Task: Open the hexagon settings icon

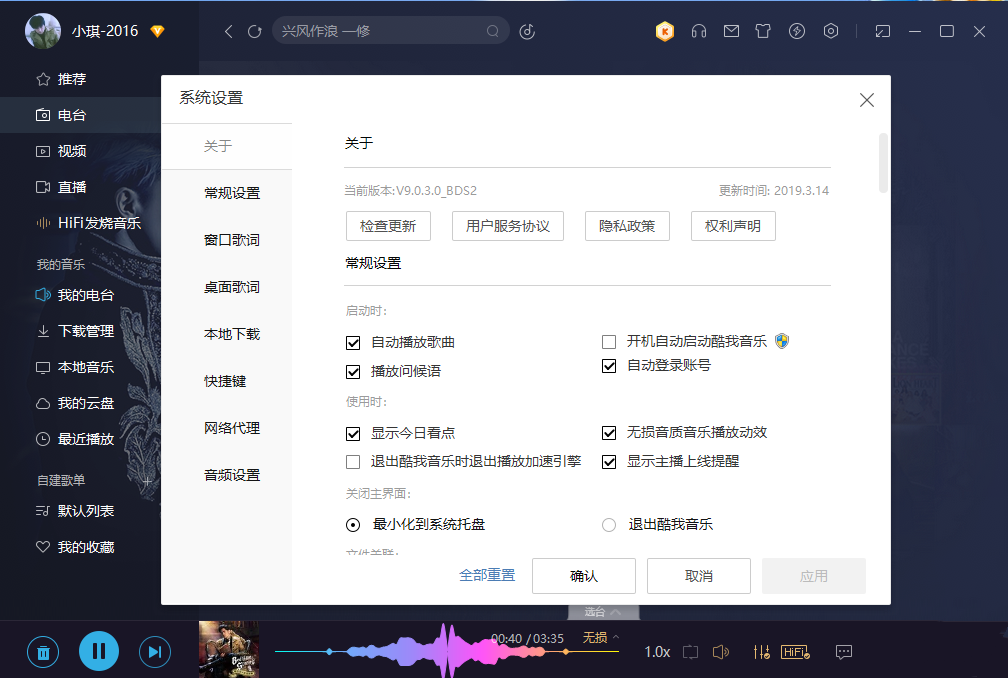Action: [x=831, y=31]
